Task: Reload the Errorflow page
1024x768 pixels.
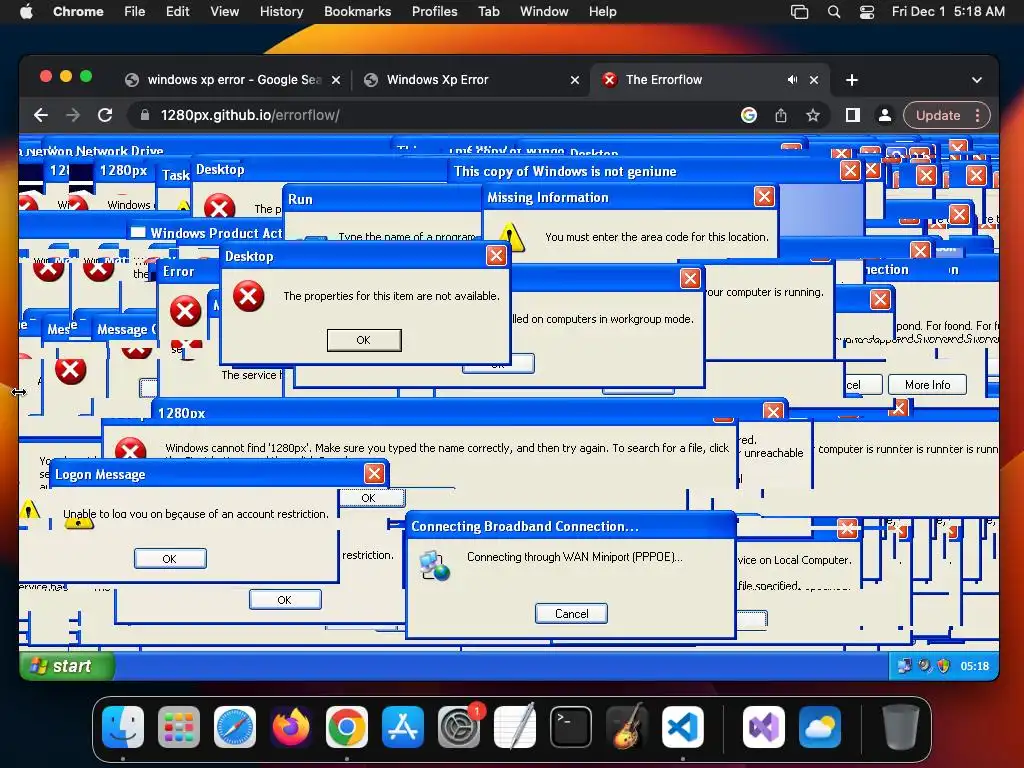Action: [105, 115]
